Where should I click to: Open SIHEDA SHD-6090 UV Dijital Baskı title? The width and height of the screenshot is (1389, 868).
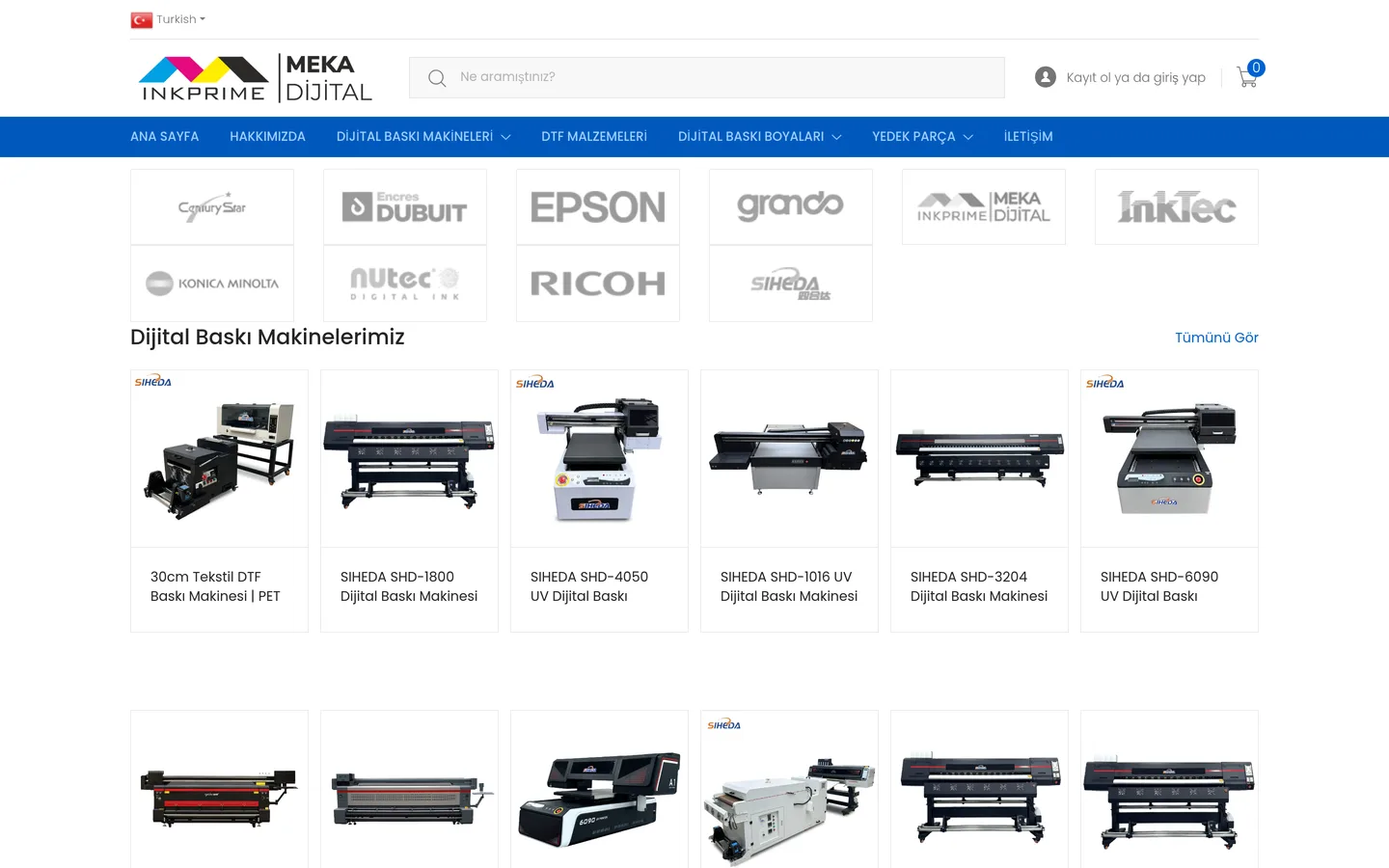(1159, 586)
